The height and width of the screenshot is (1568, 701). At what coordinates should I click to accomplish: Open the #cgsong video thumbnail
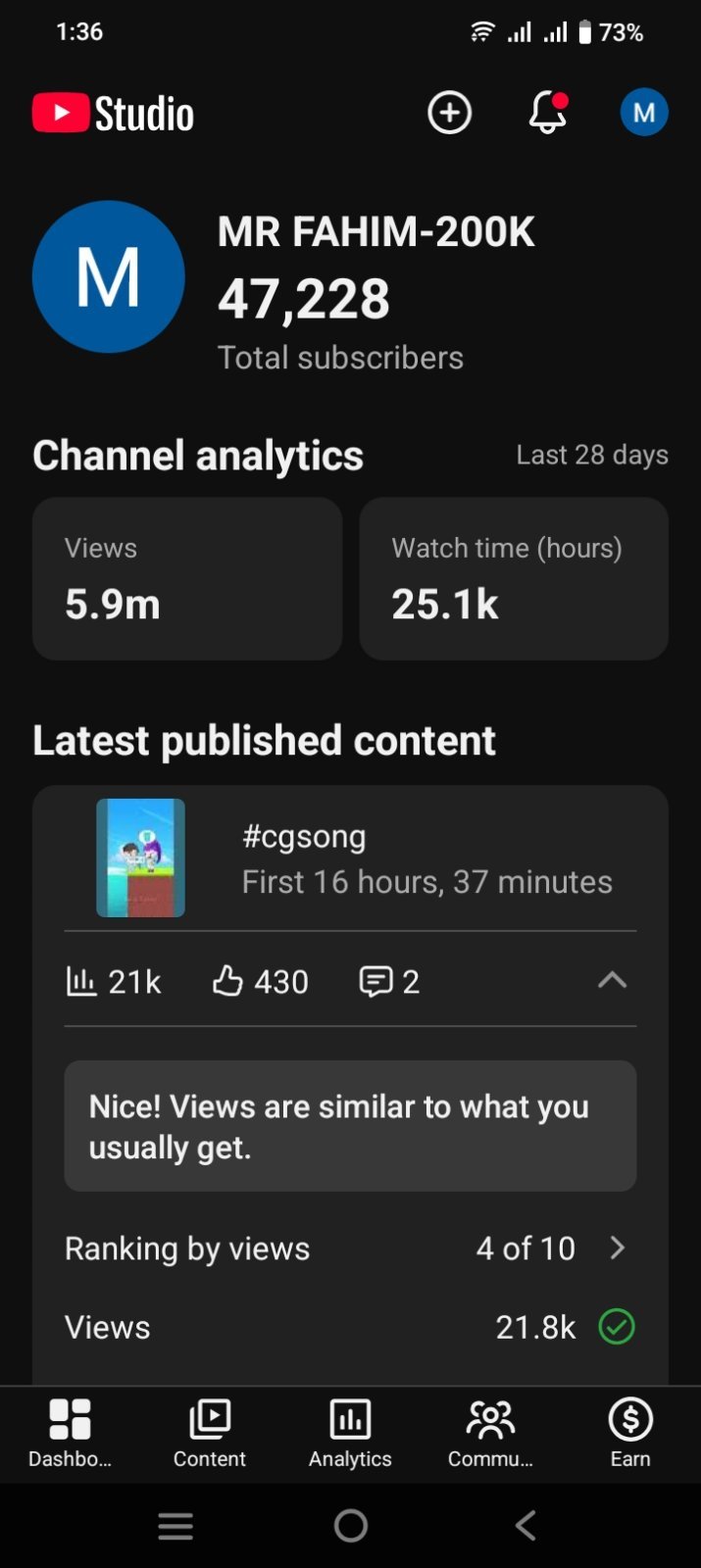click(x=140, y=857)
